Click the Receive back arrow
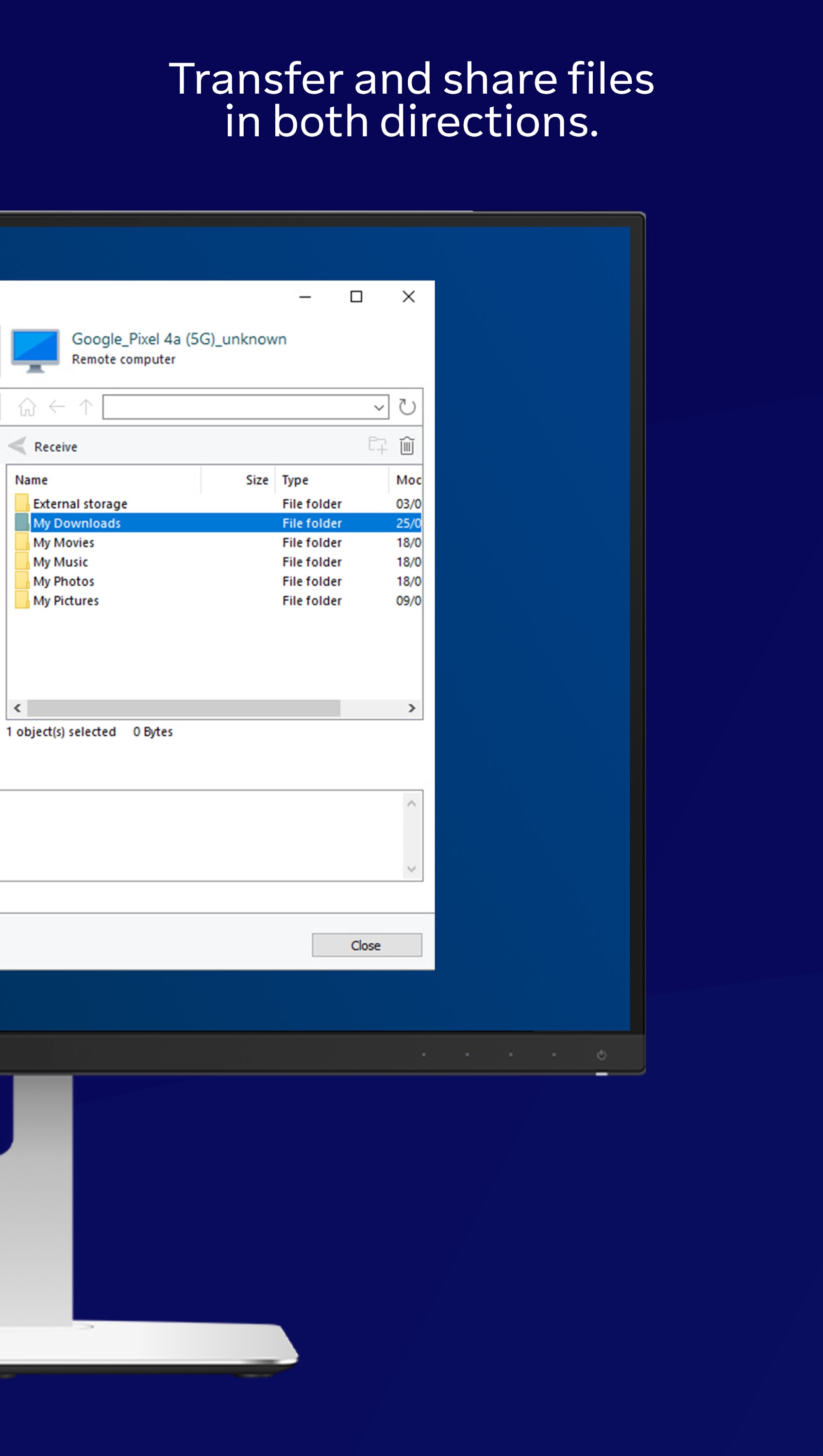 click(x=17, y=446)
